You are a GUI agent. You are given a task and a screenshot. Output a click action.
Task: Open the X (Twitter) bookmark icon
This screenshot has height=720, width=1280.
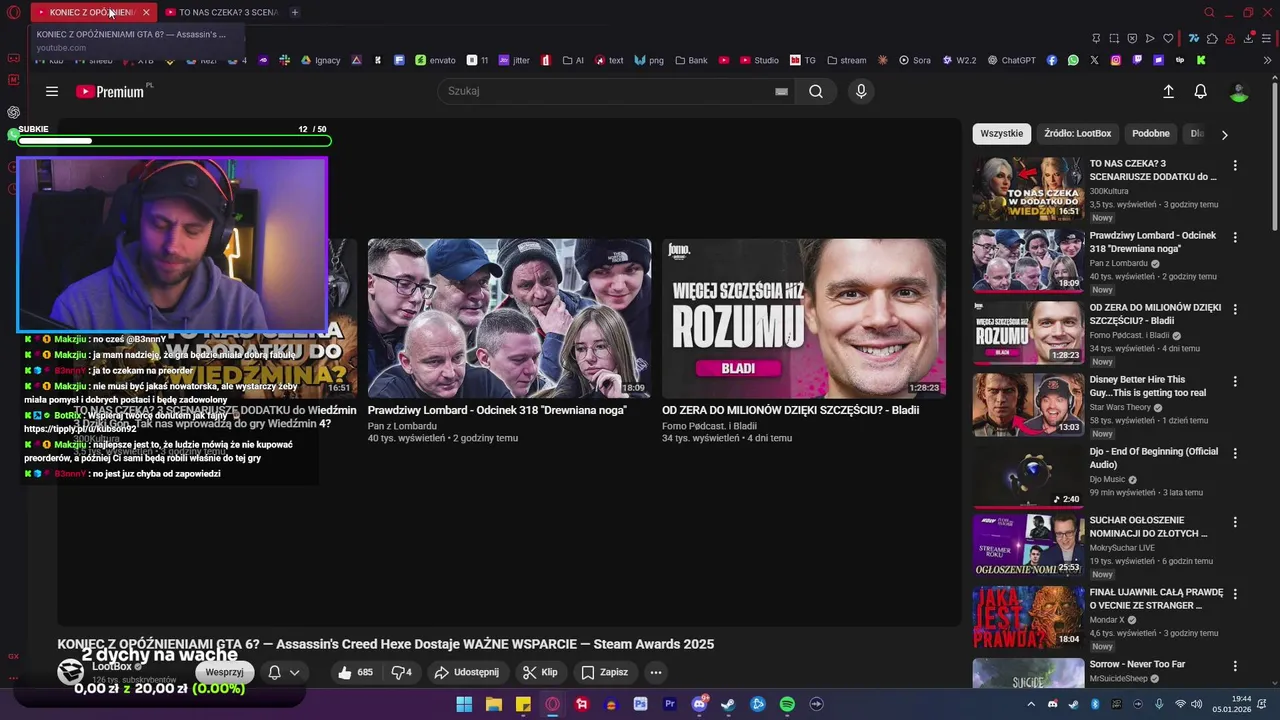click(1094, 60)
